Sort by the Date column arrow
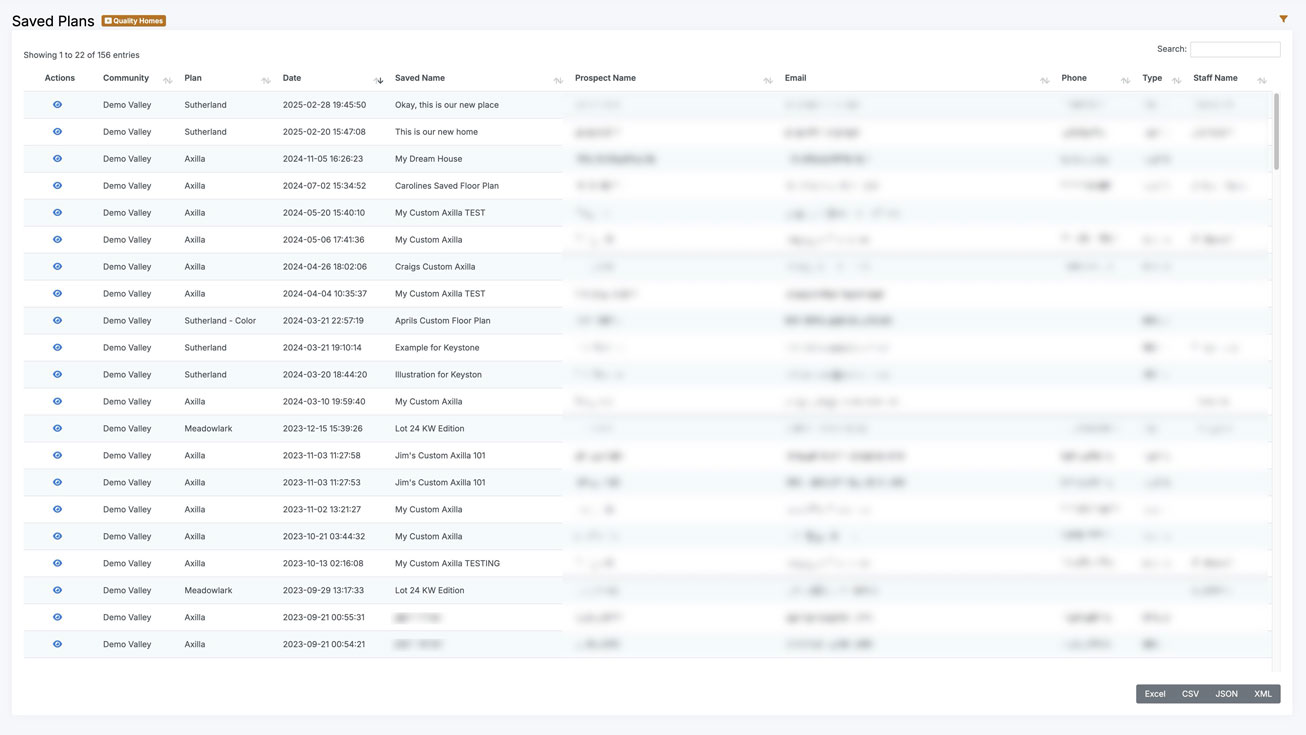1306x735 pixels. click(x=379, y=79)
